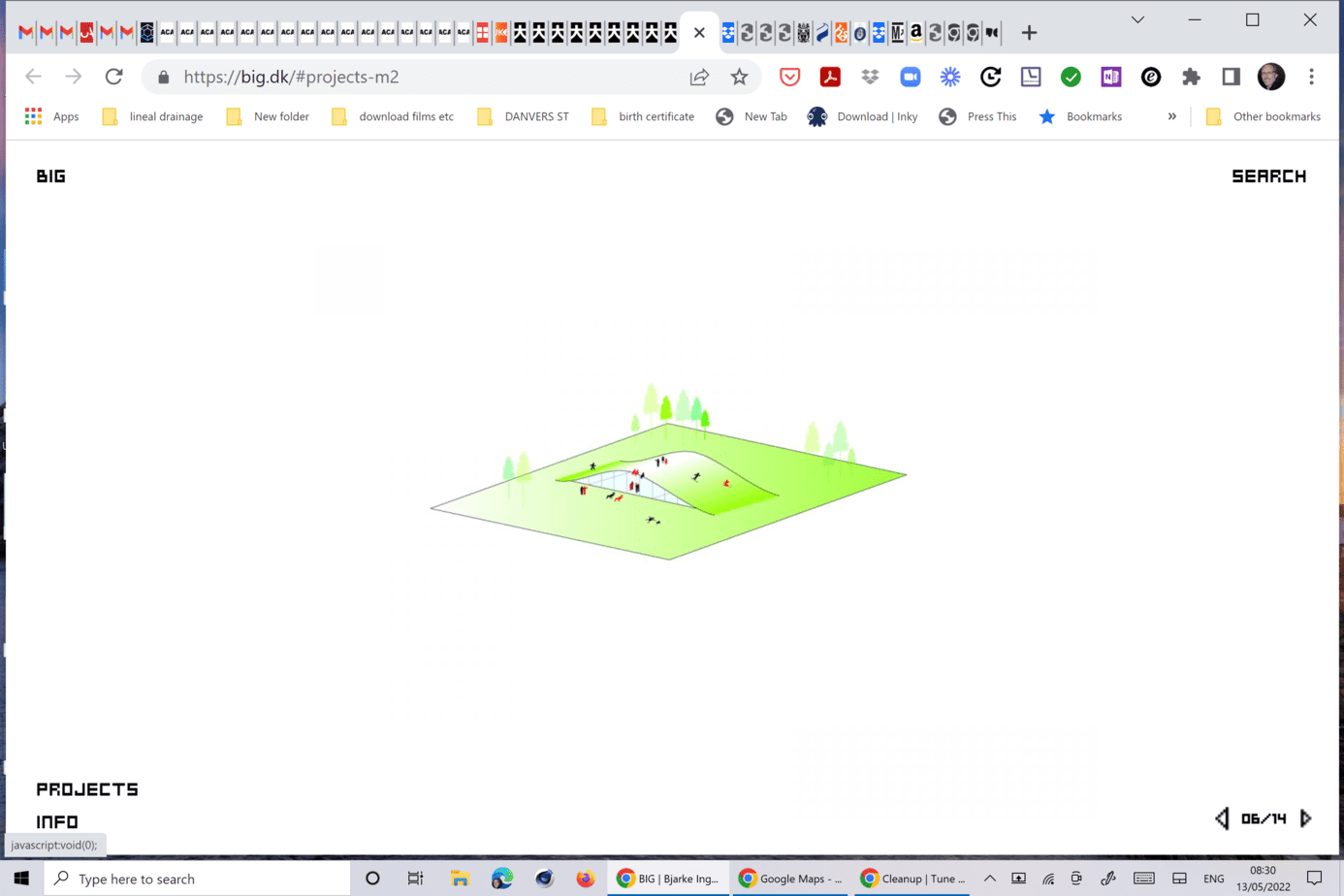This screenshot has height=896, width=1344.
Task: Click the BIG logo link
Action: tap(50, 176)
